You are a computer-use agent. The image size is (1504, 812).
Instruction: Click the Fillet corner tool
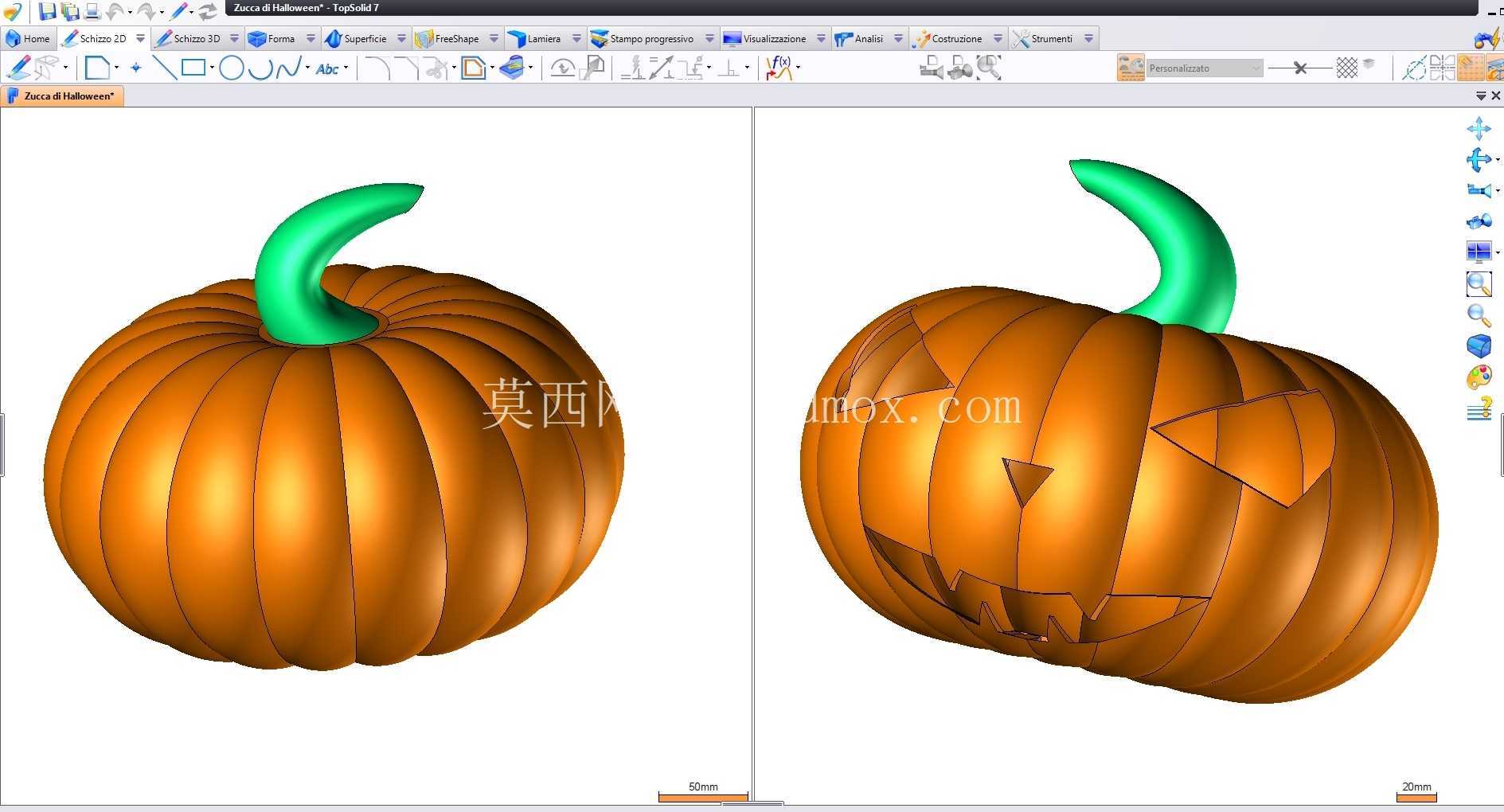click(x=377, y=68)
